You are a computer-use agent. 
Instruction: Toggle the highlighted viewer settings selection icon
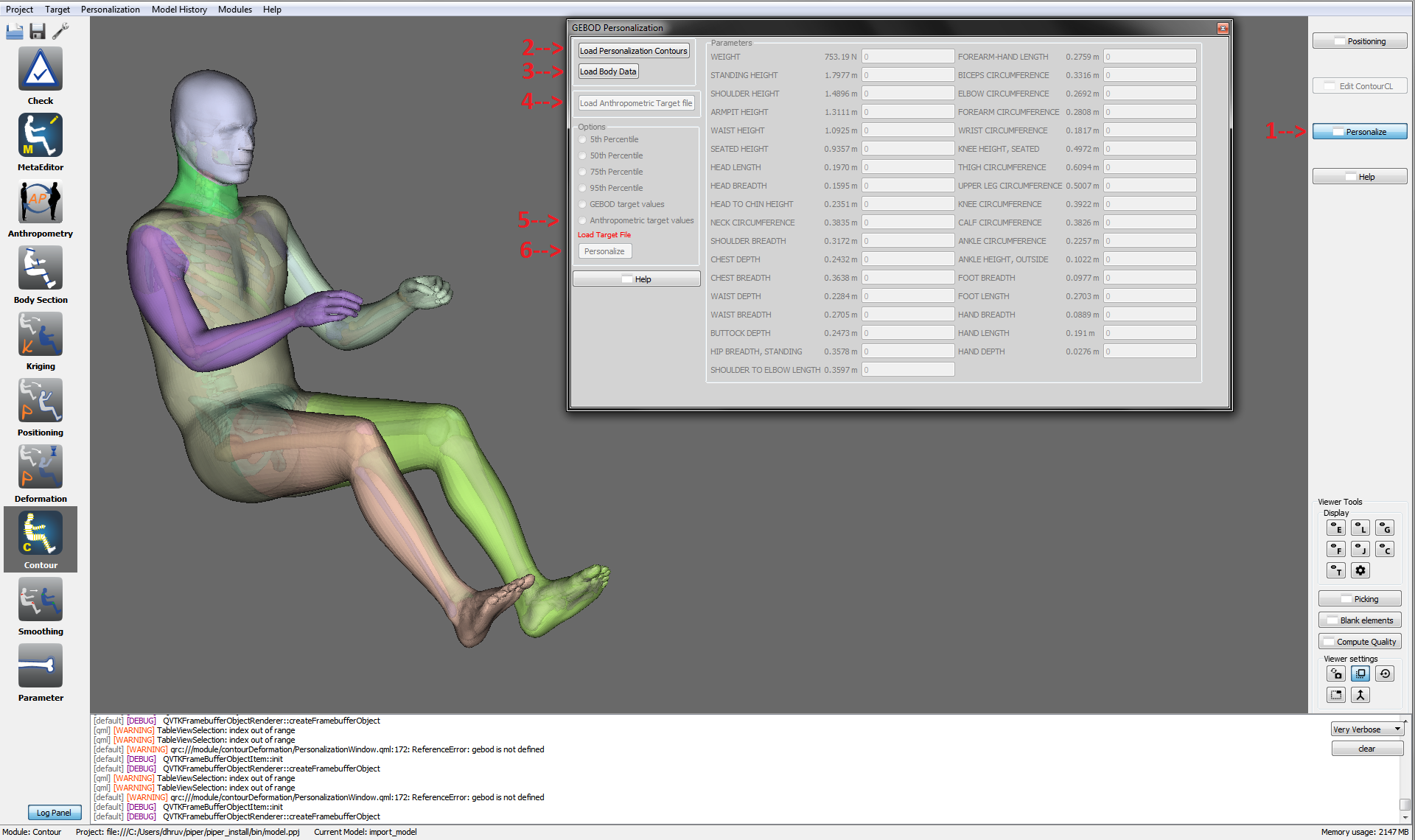1360,674
